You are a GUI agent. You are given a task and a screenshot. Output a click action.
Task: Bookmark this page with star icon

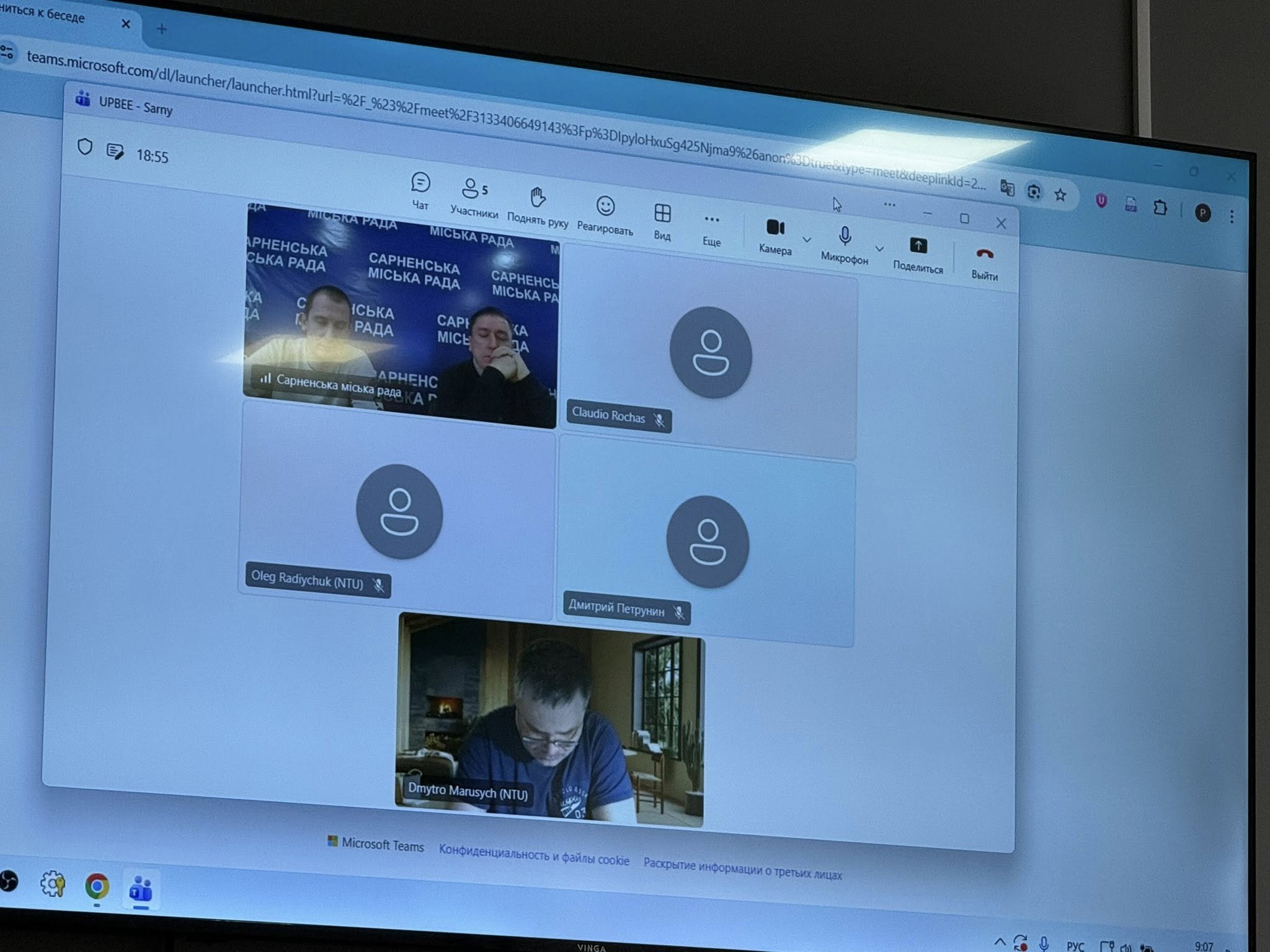pos(1060,195)
